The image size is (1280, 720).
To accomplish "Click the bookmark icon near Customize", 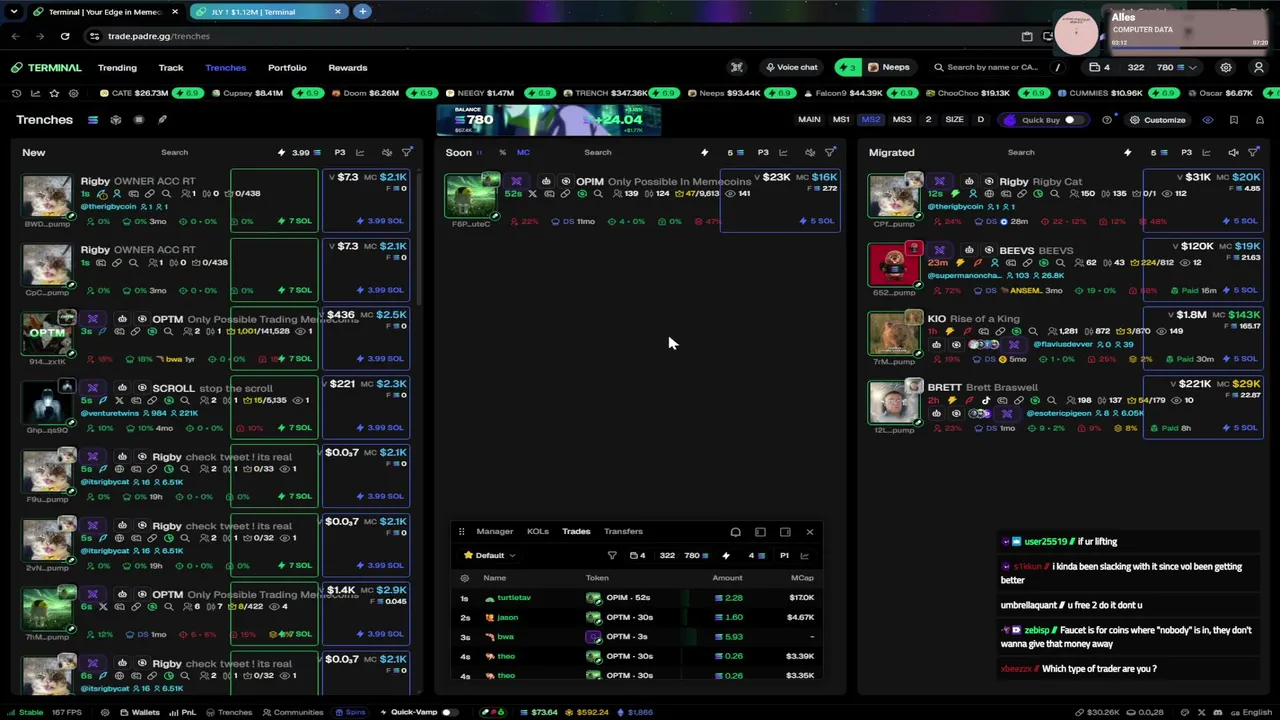I will [x=1234, y=120].
